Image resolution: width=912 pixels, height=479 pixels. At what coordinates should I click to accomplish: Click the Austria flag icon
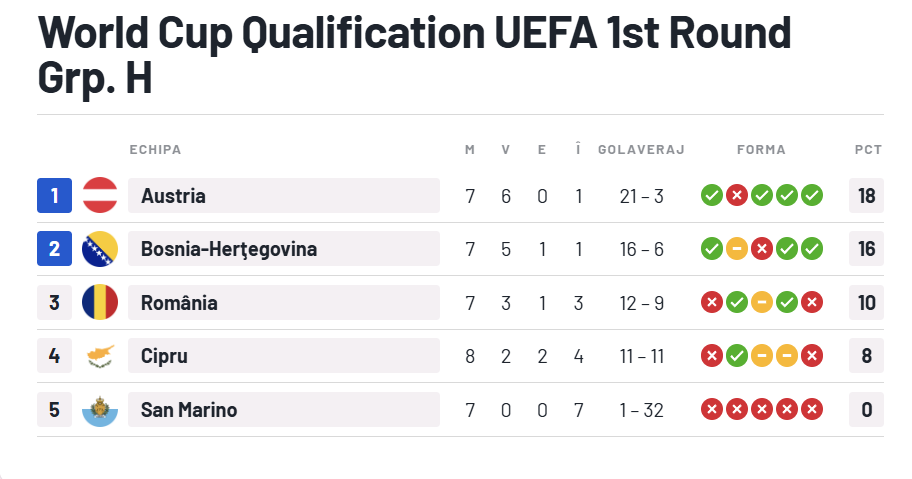[x=100, y=195]
